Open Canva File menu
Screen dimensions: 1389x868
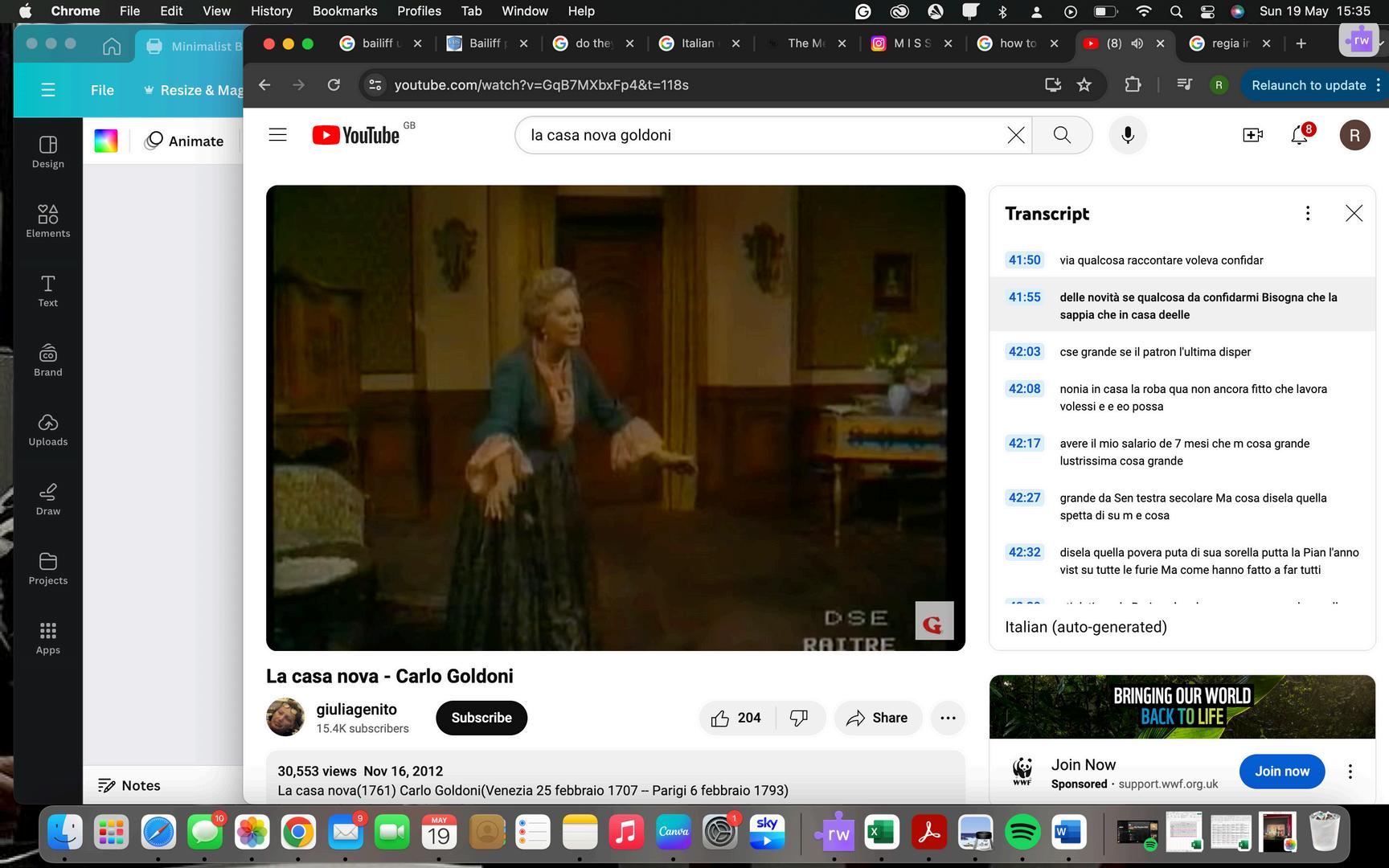click(x=102, y=90)
